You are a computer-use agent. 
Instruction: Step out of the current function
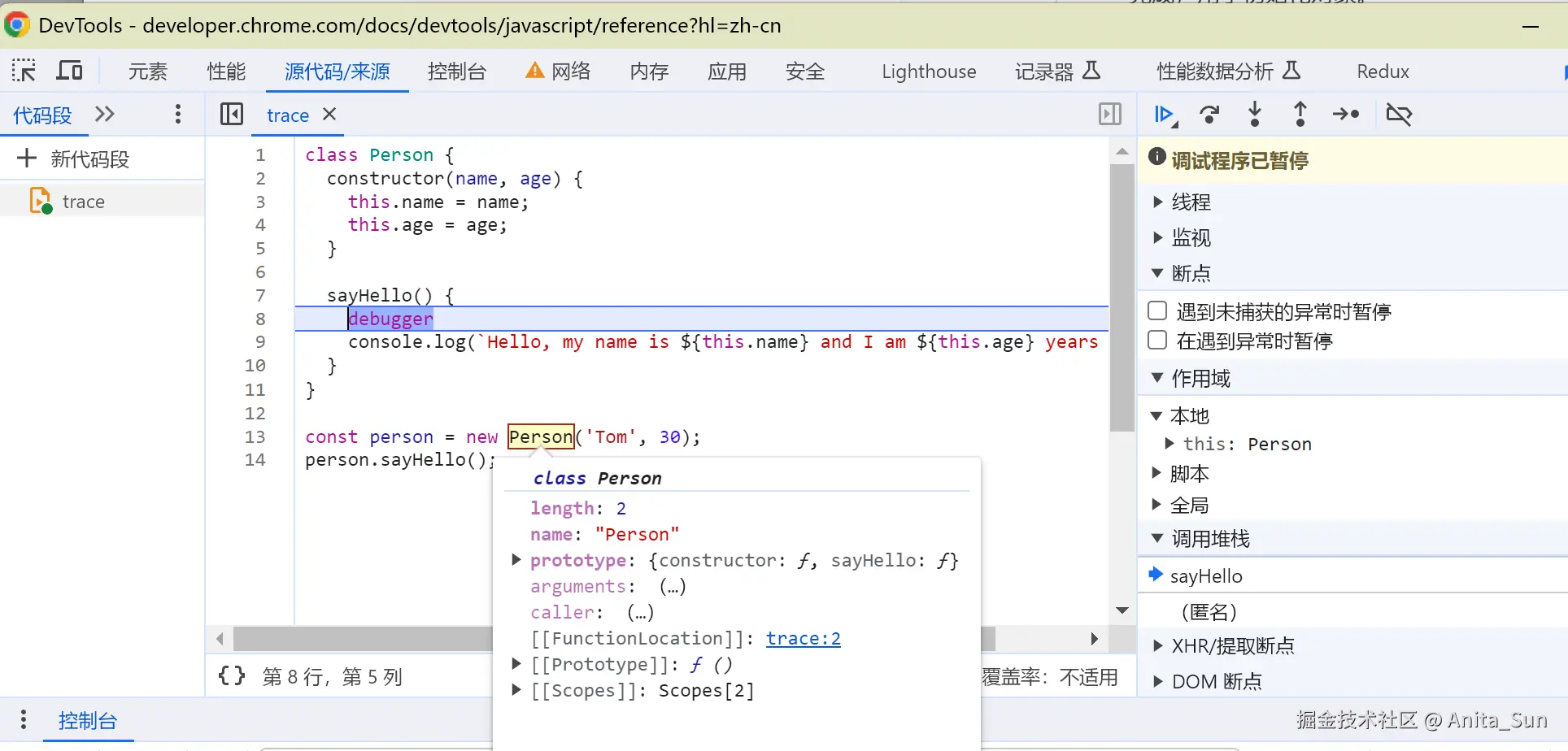(x=1300, y=114)
